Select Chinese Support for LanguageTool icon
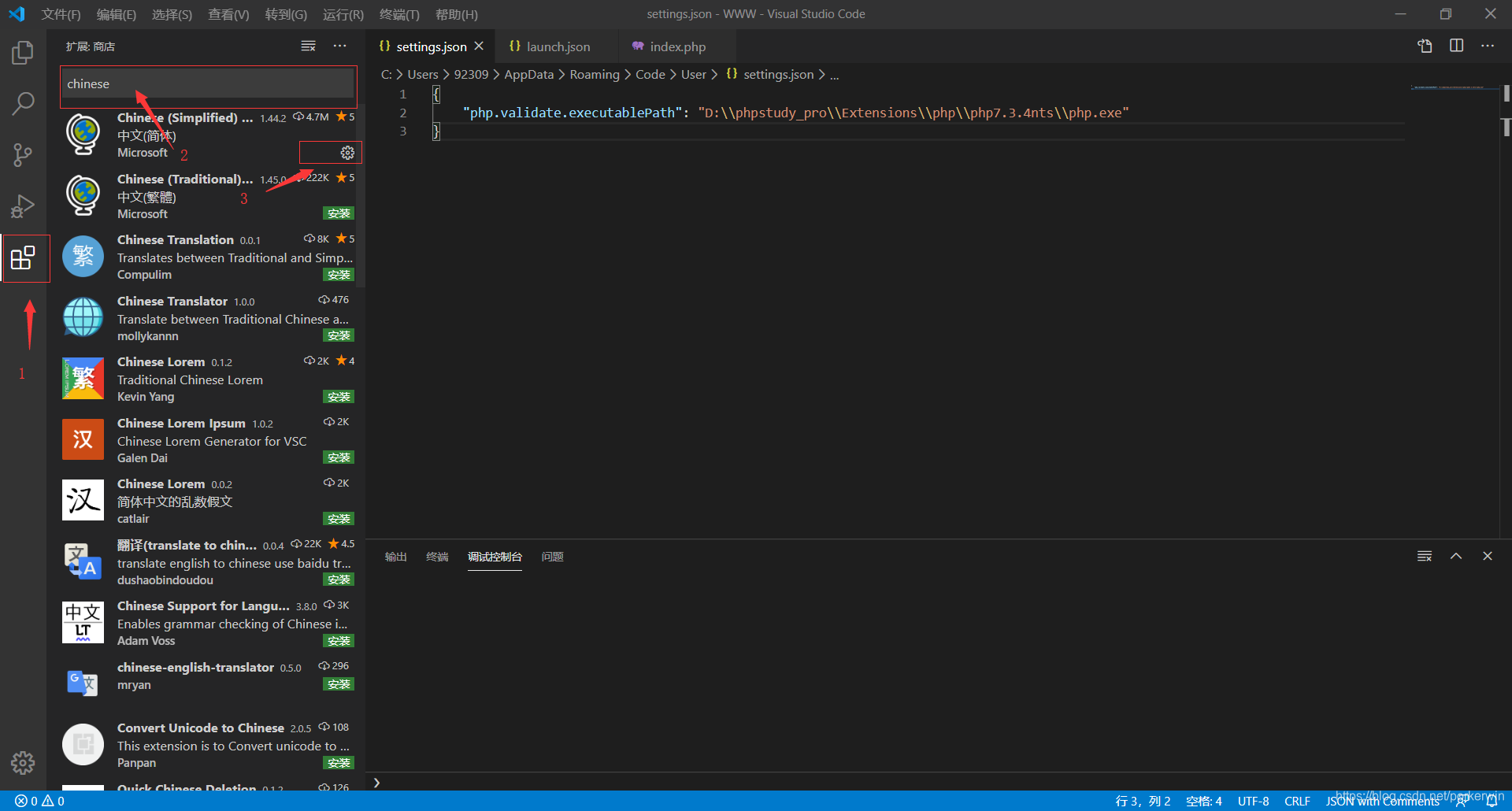 tap(83, 622)
